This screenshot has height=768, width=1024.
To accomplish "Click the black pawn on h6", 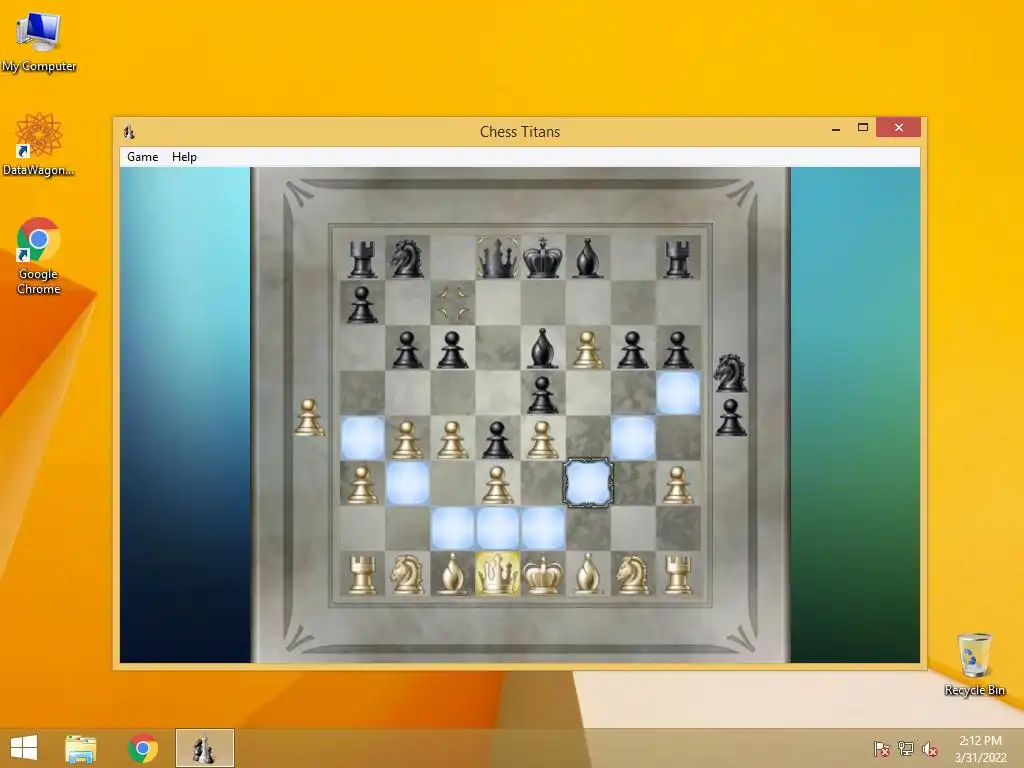I will (x=678, y=349).
